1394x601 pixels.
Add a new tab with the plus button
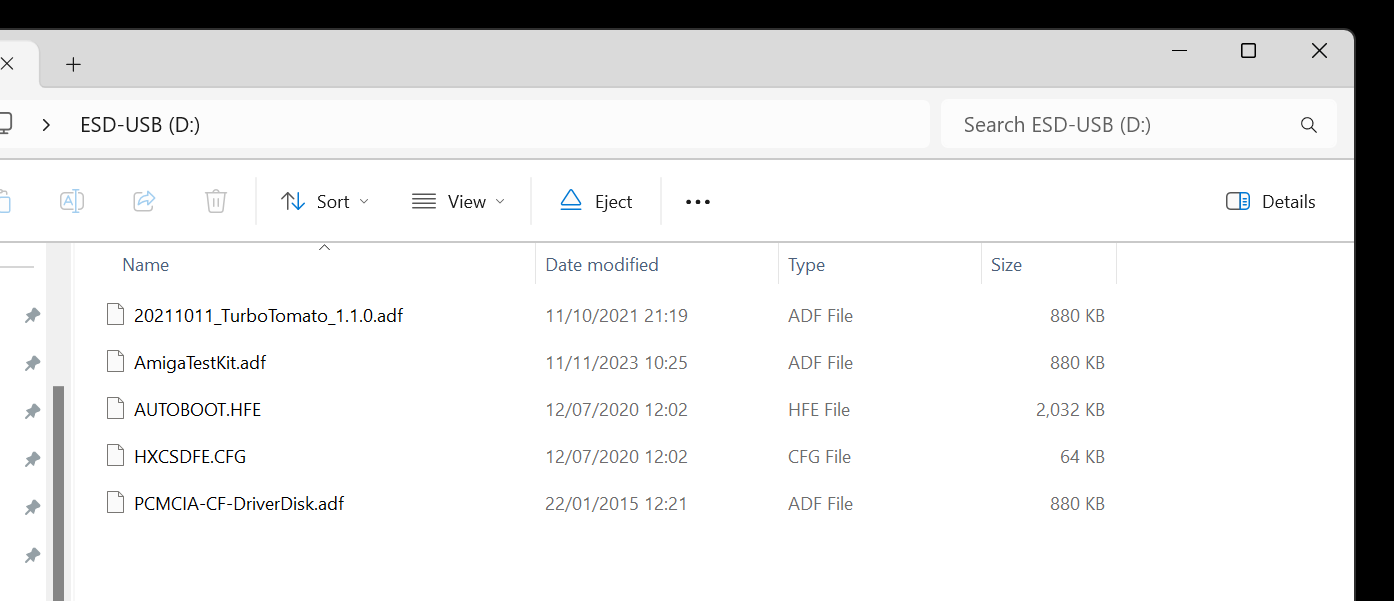coord(73,64)
